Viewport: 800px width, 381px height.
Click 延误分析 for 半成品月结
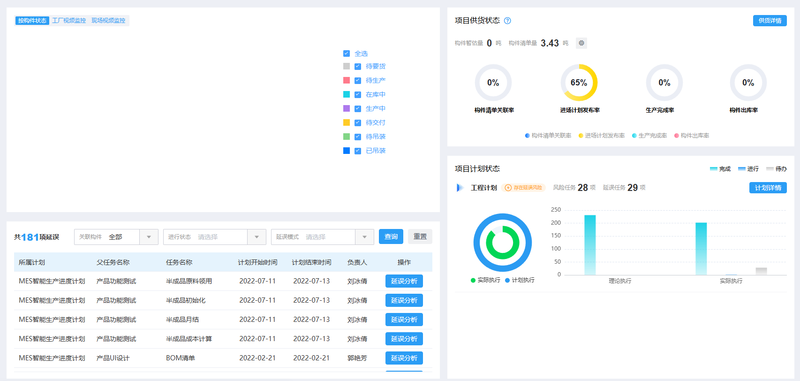click(x=404, y=320)
